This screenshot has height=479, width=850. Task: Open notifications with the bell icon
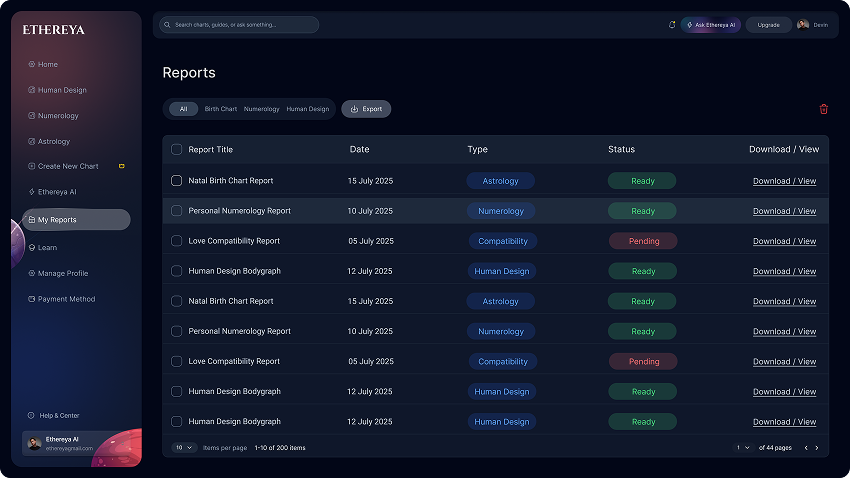672,25
